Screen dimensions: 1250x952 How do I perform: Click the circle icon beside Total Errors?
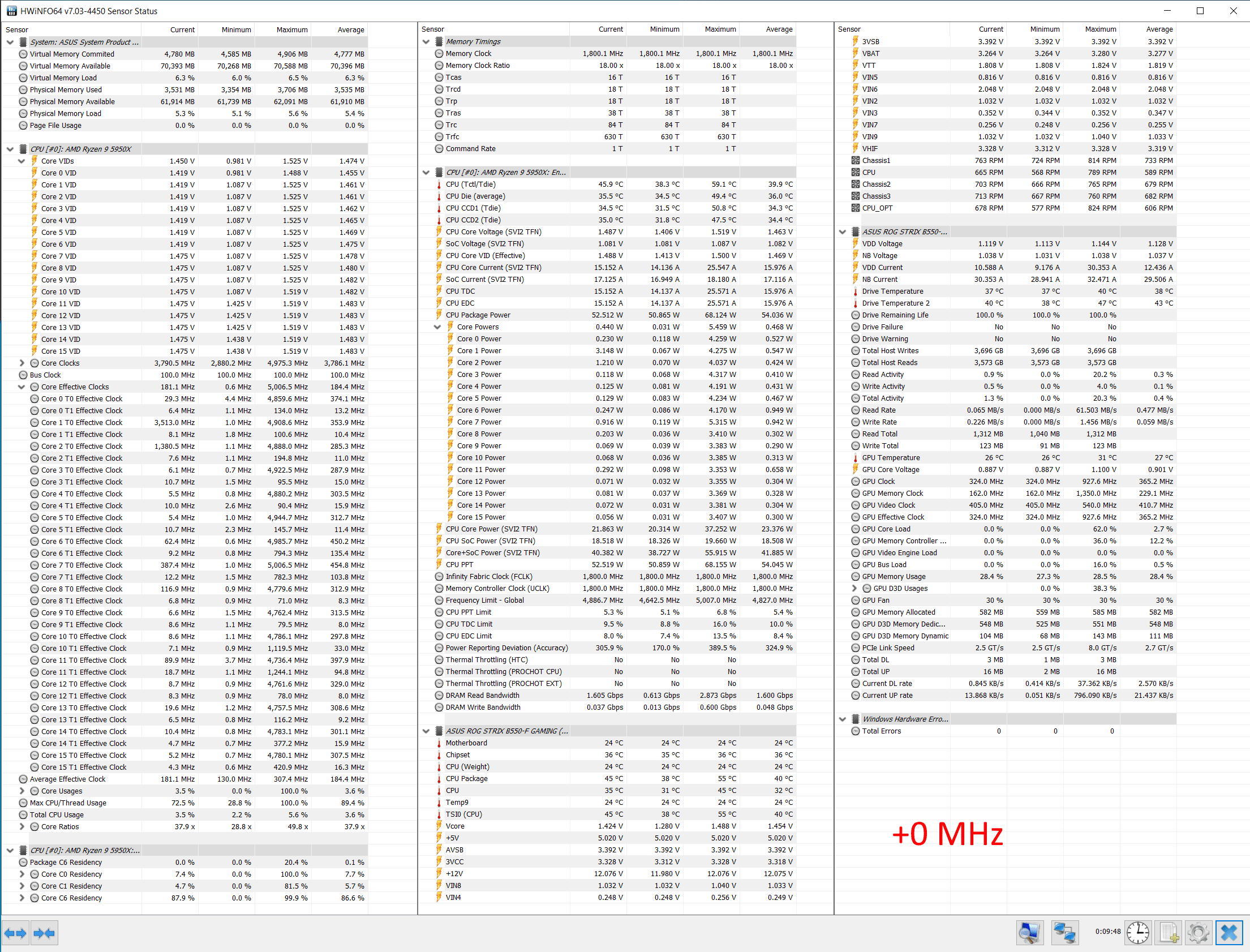(x=855, y=731)
